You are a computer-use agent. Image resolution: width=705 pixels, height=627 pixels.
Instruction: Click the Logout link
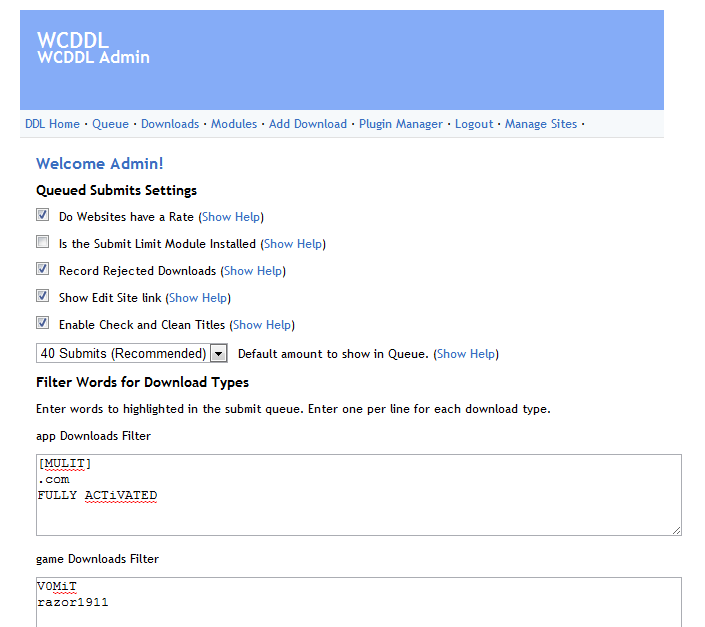(474, 124)
